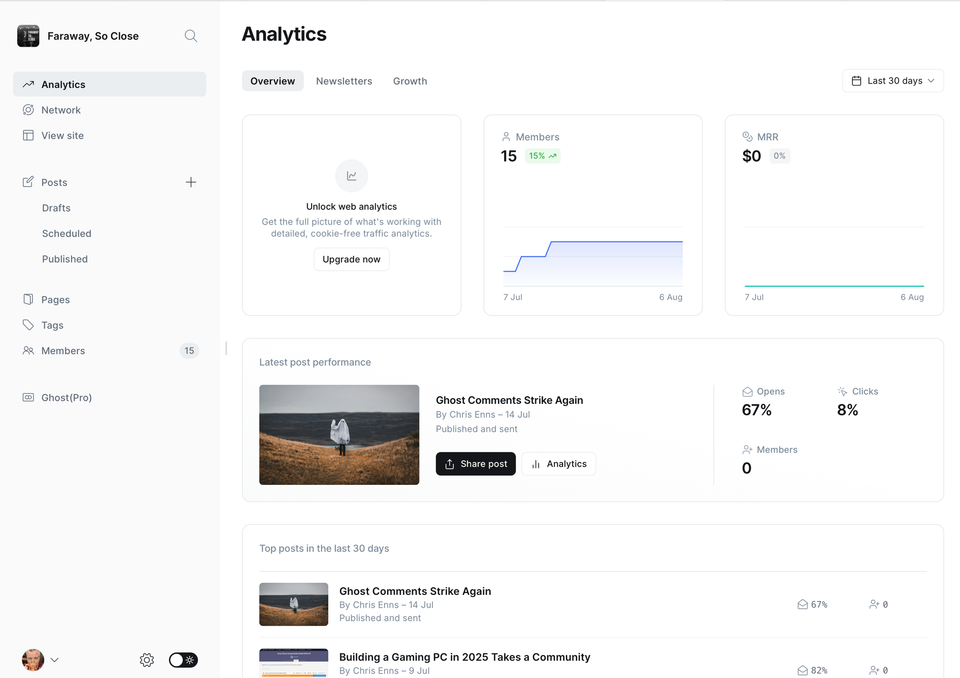This screenshot has height=678, width=960.
Task: Open the Last 30 days date dropdown
Action: pos(891,80)
